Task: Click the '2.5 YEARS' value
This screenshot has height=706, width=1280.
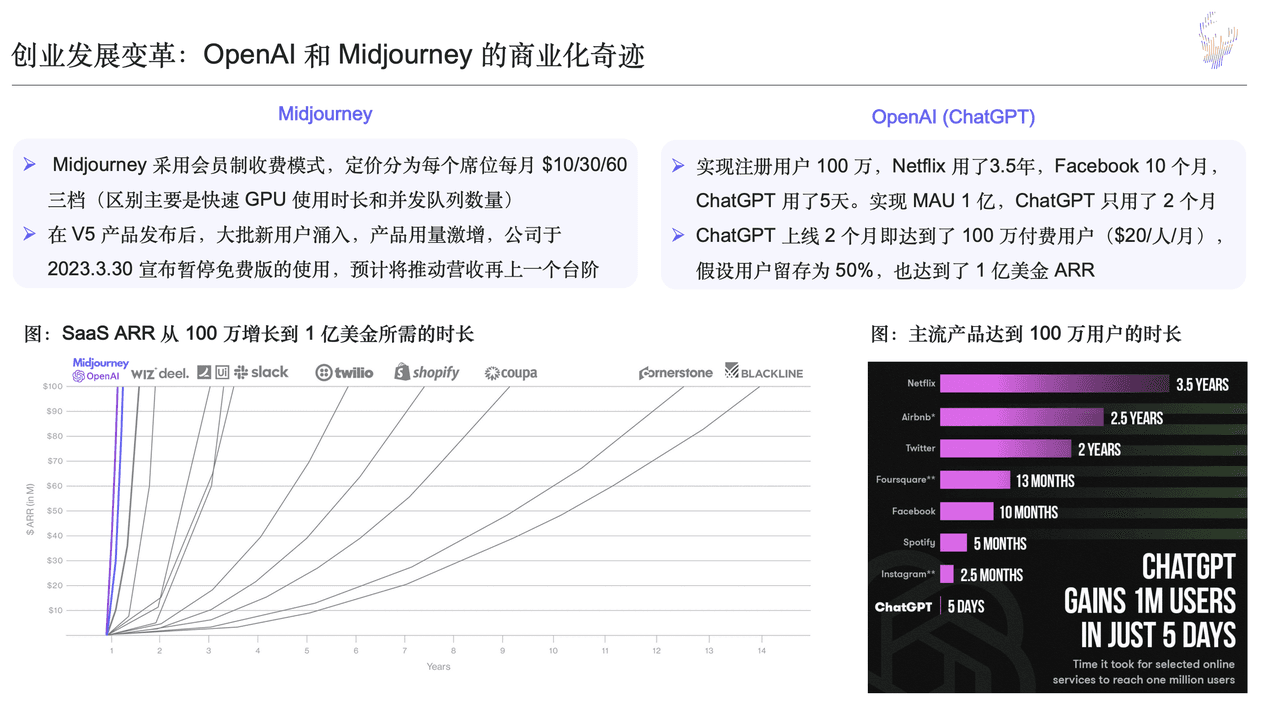Action: click(x=1137, y=418)
